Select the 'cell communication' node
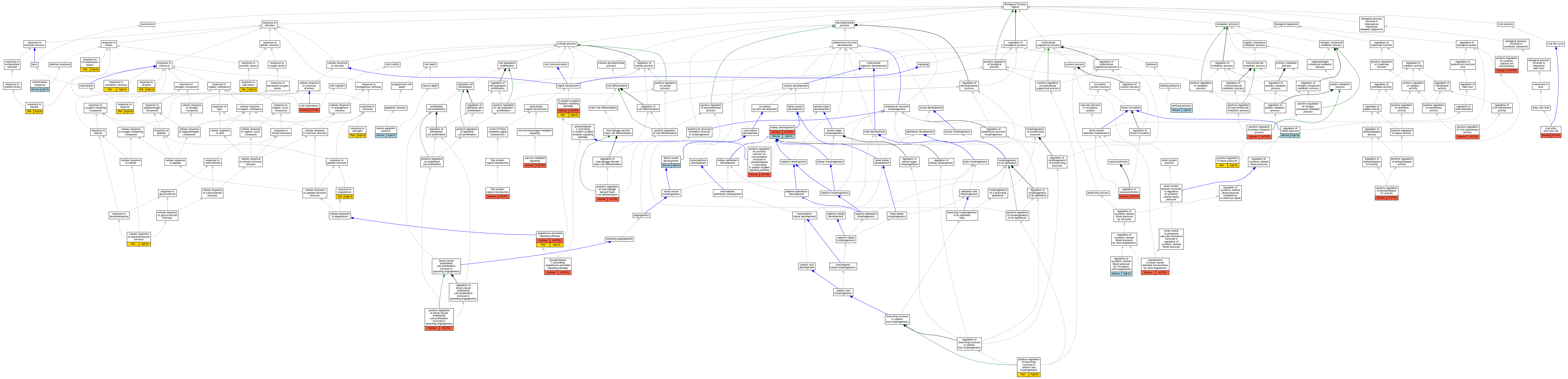Screen dimensions: 1568x379 [x=556, y=65]
